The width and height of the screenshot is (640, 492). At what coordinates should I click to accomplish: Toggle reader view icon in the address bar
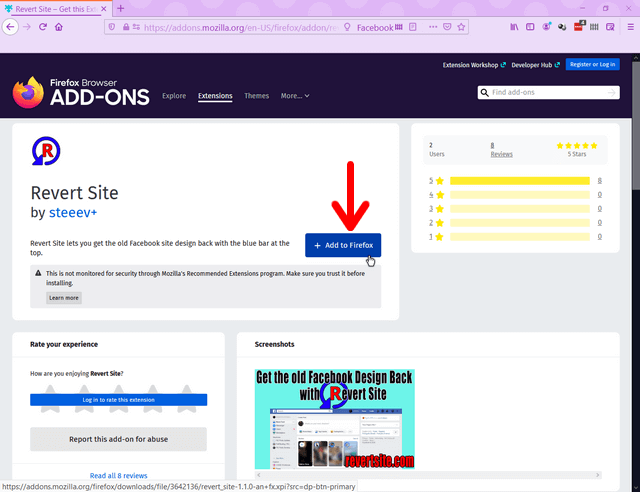pos(413,27)
